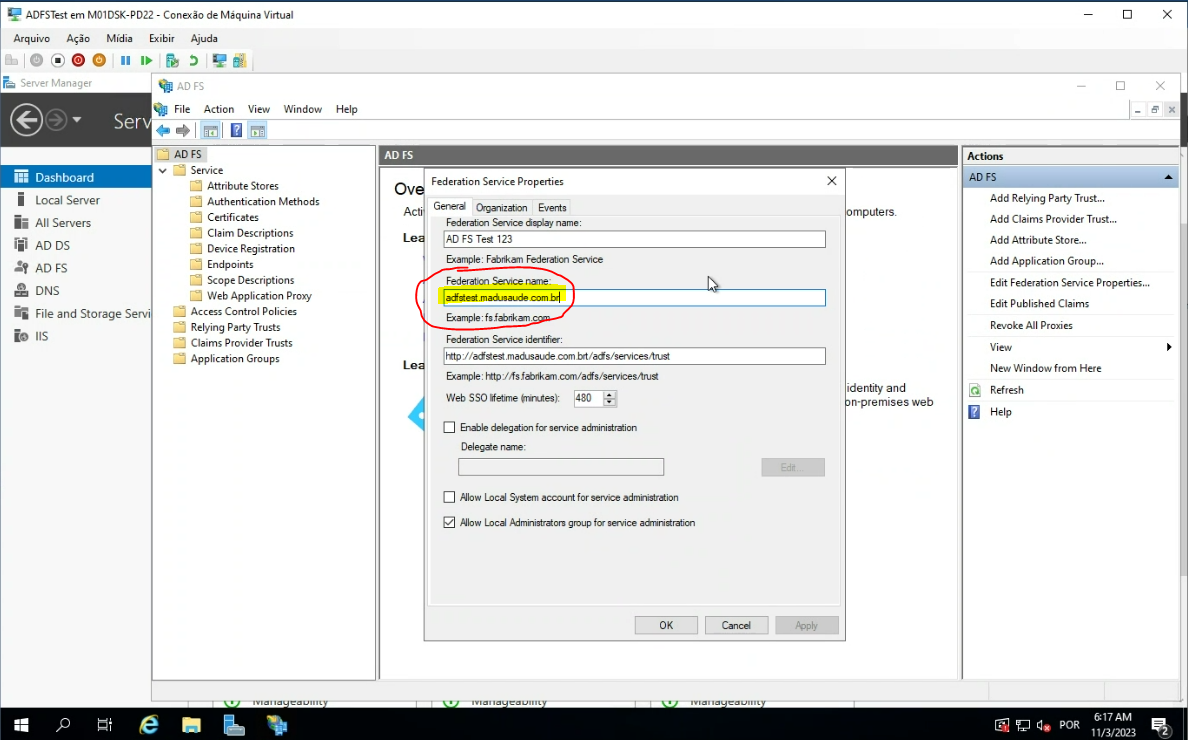1188x740 pixels.
Task: Expand the View submenu arrow in Actions
Action: (1169, 347)
